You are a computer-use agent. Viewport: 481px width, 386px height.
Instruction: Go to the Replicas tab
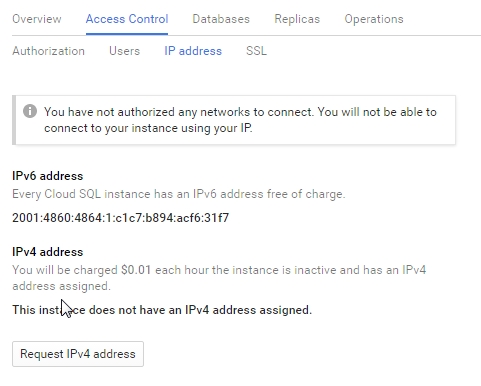click(x=297, y=19)
